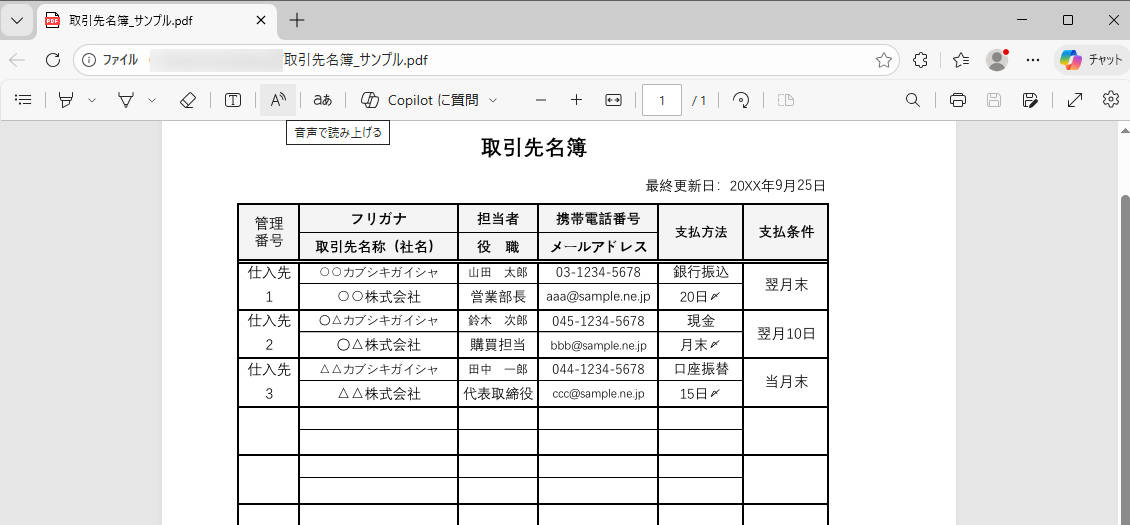Screen dimensions: 1130x525
Task: Open the translate (aあ) tool
Action: 322,100
